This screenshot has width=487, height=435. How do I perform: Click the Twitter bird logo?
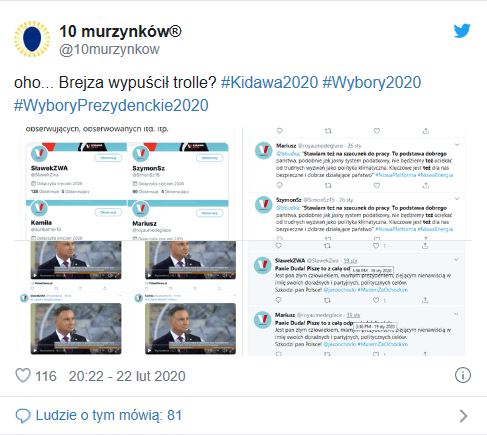[462, 31]
